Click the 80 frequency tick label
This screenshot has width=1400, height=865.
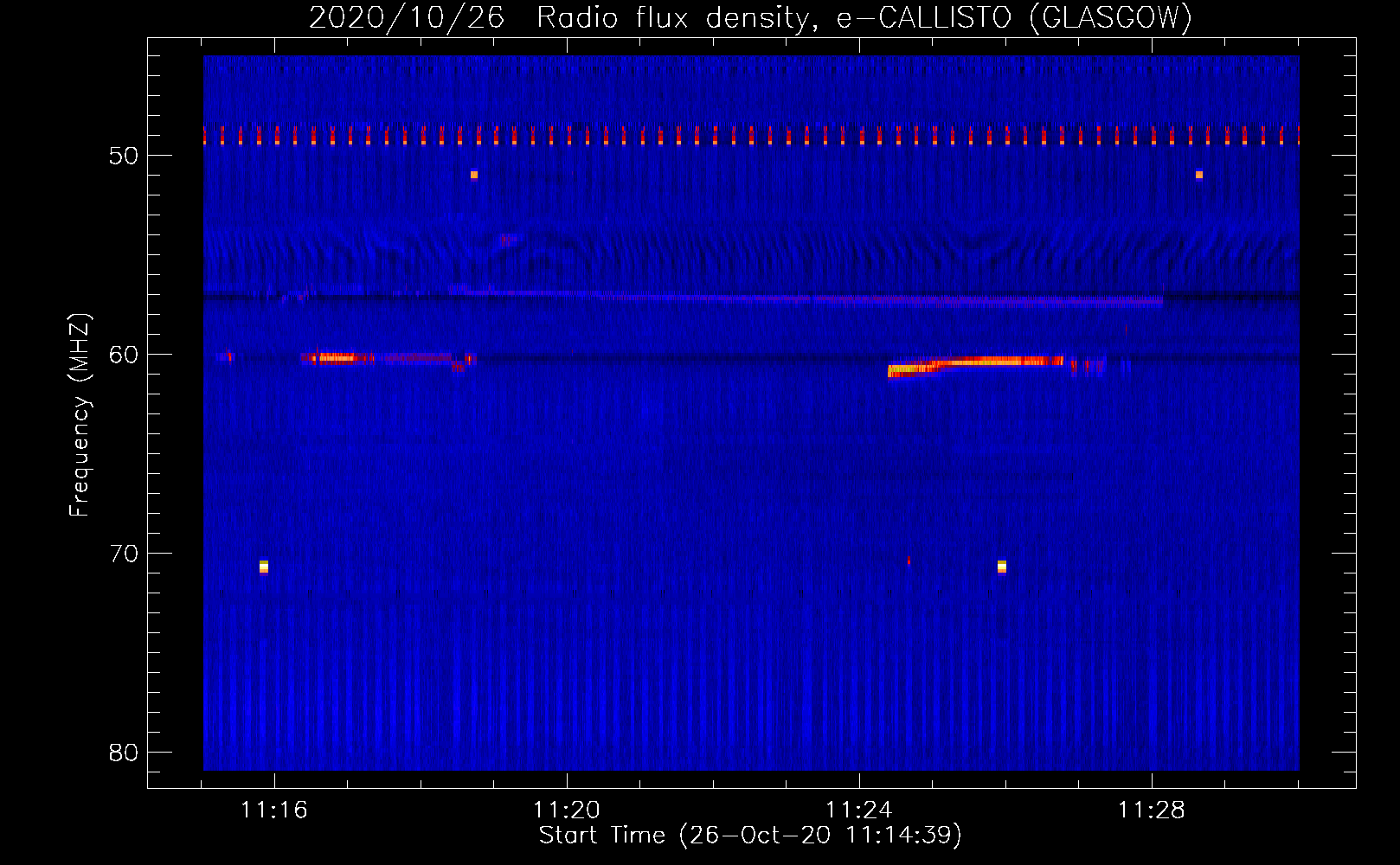(x=124, y=753)
